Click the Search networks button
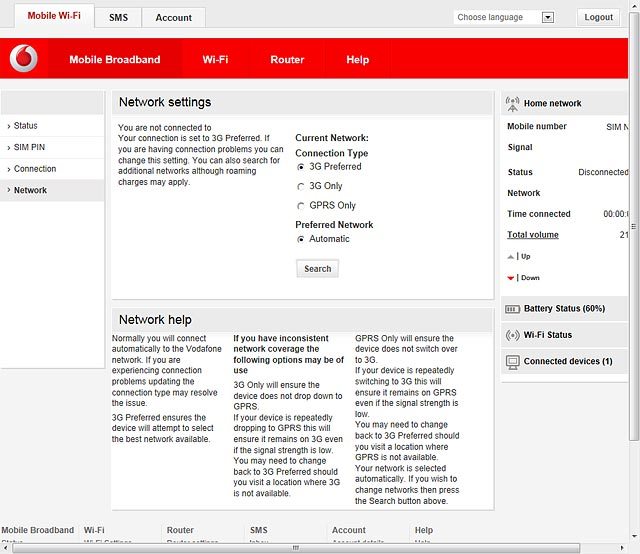 (x=318, y=269)
